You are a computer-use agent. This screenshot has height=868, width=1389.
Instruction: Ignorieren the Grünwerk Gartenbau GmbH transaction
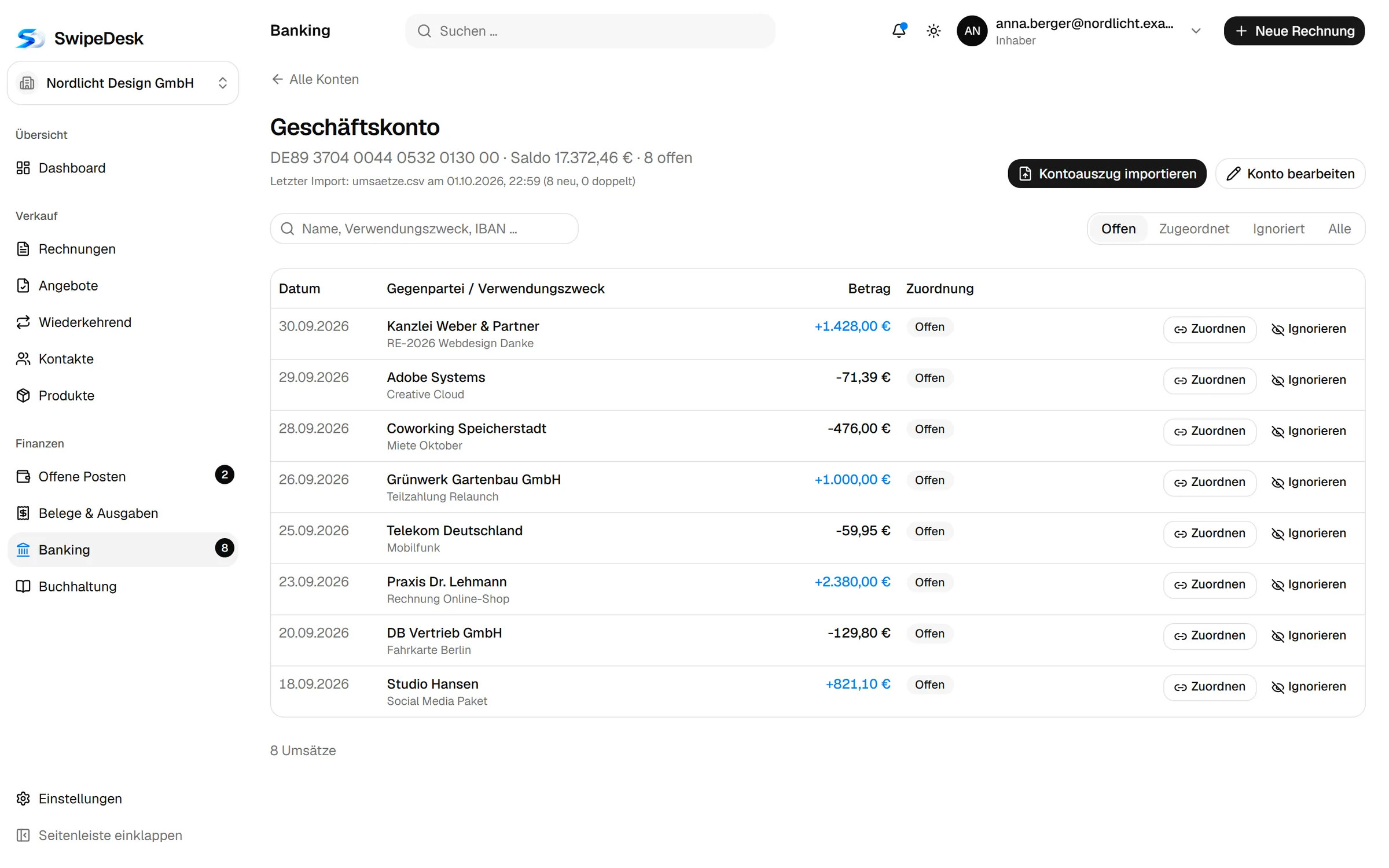coord(1309,483)
